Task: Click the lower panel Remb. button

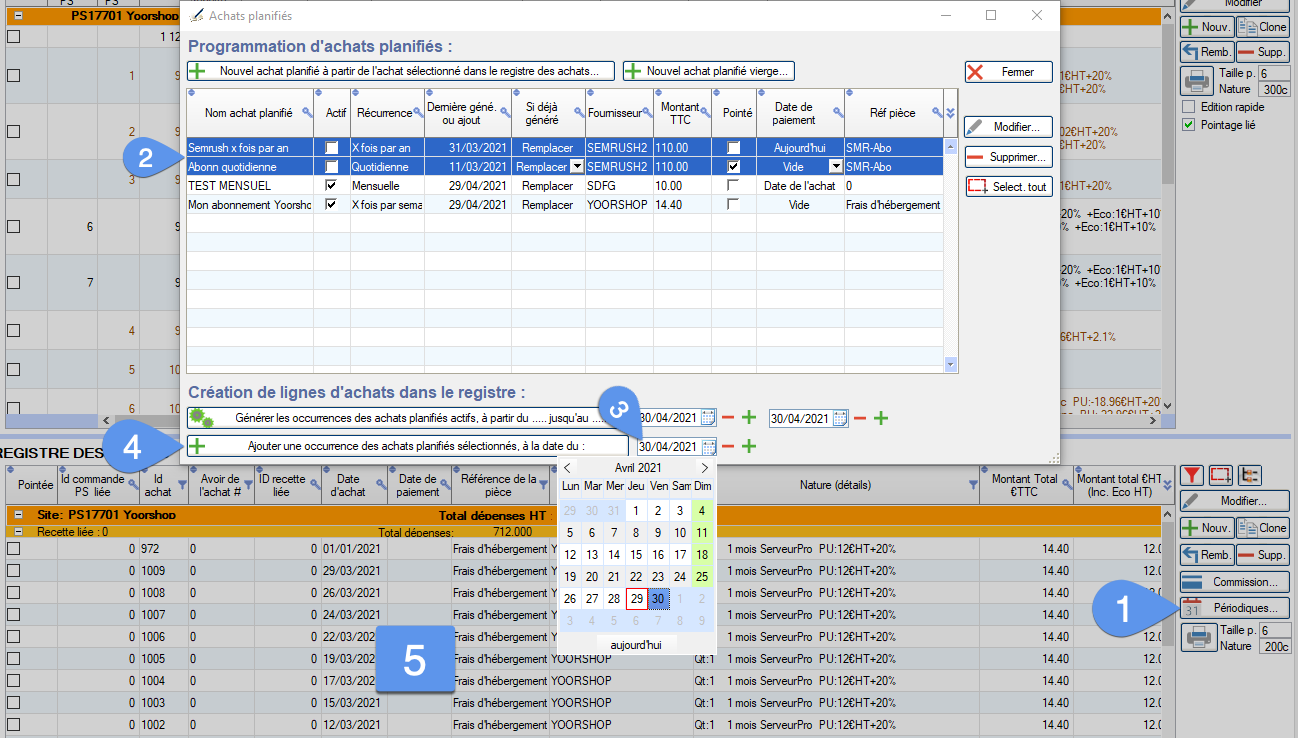Action: click(x=1207, y=554)
